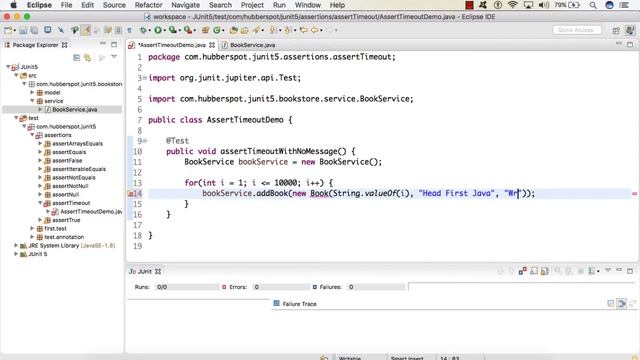The image size is (640, 360).
Task: Click the Open Perspective icon
Action: (616, 30)
